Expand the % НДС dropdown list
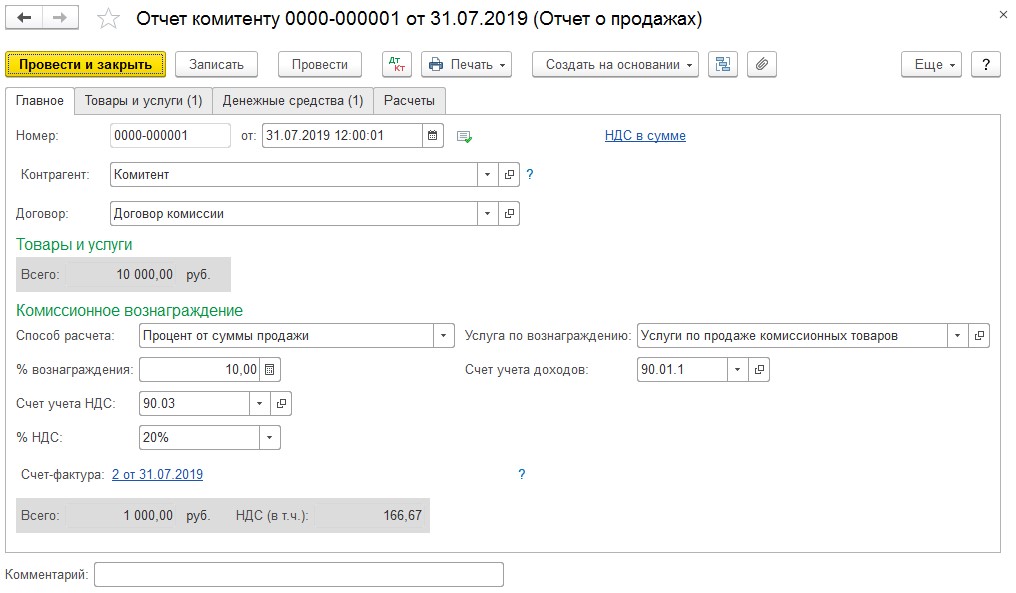 pos(269,438)
